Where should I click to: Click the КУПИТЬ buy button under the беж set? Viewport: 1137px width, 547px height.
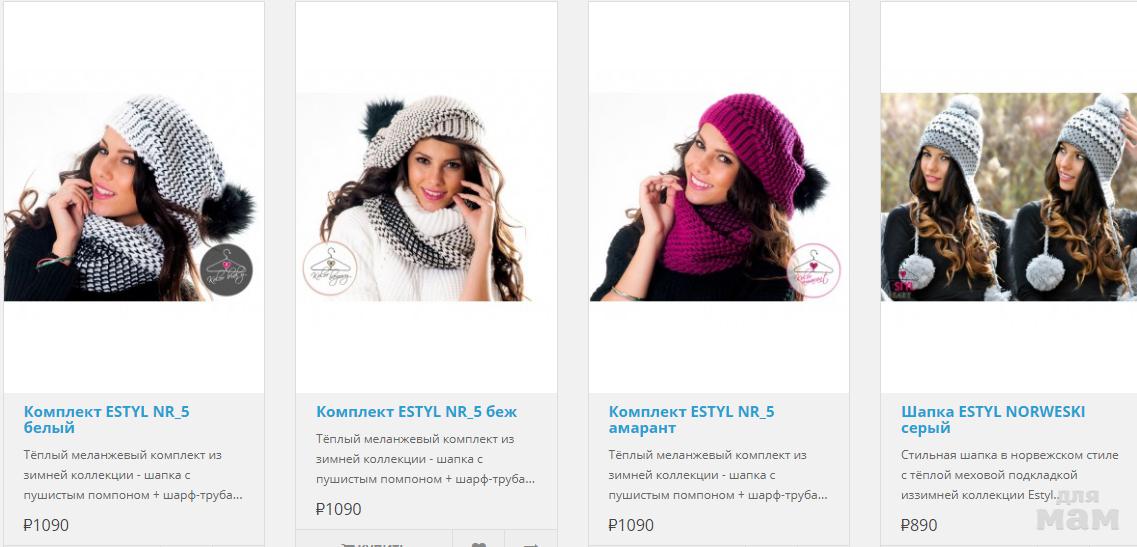[x=374, y=540]
